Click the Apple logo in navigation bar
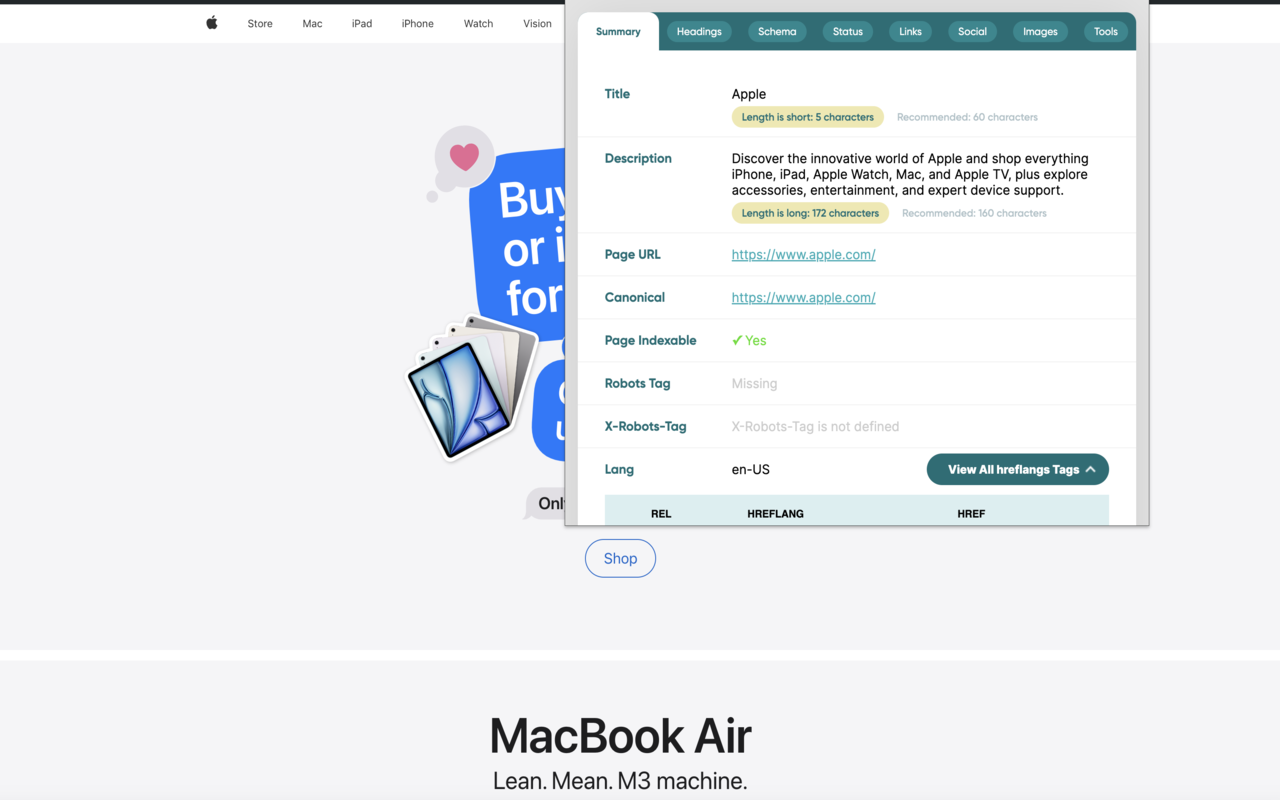1280x800 pixels. click(212, 23)
